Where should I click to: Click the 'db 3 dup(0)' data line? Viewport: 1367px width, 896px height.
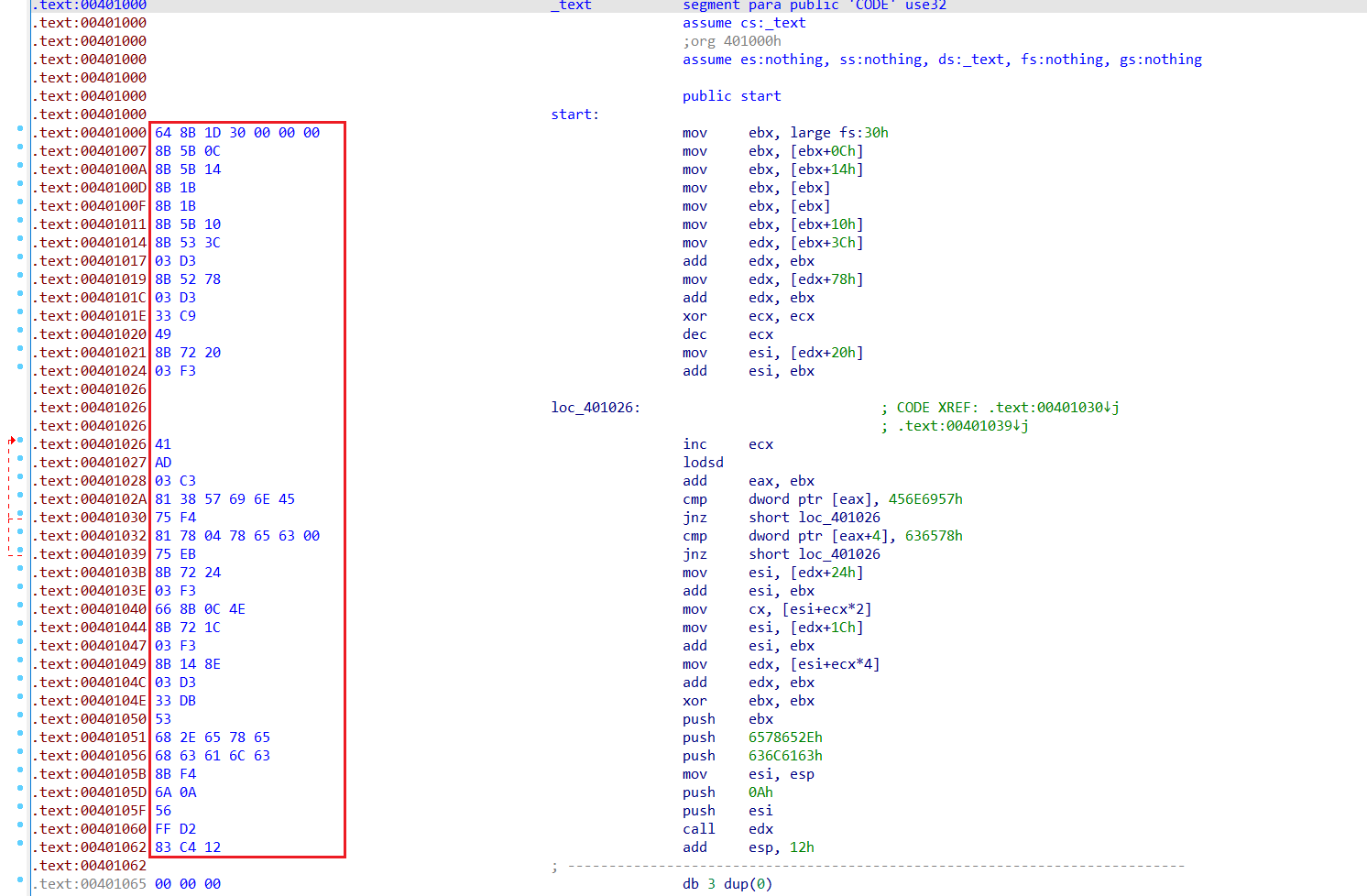727,884
